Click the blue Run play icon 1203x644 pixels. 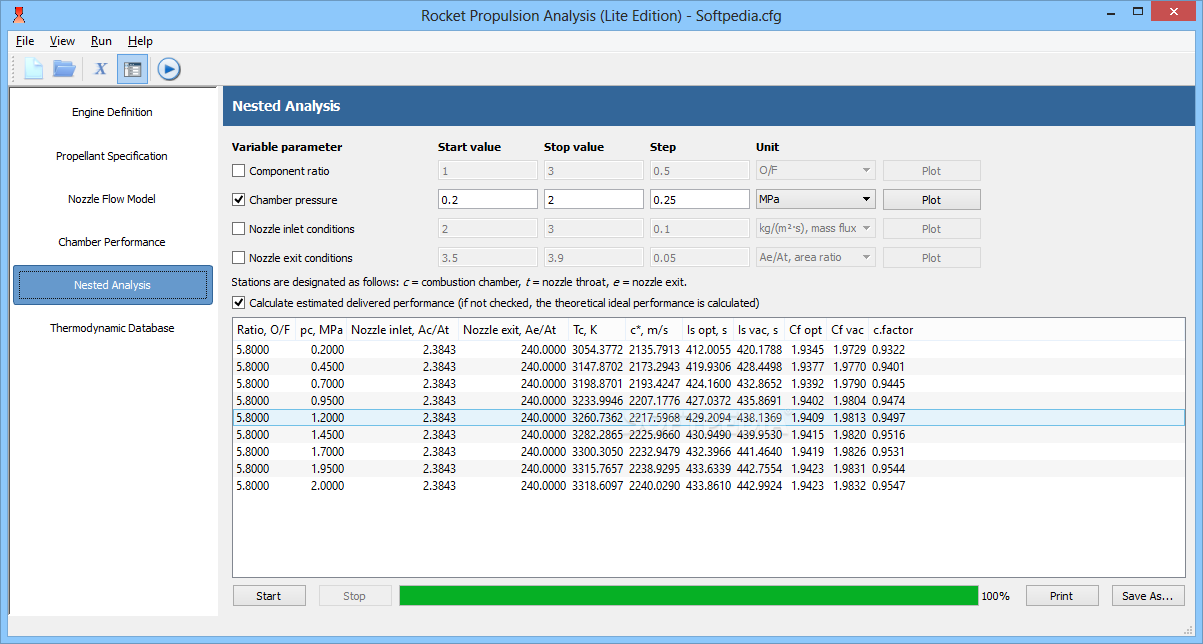point(169,69)
